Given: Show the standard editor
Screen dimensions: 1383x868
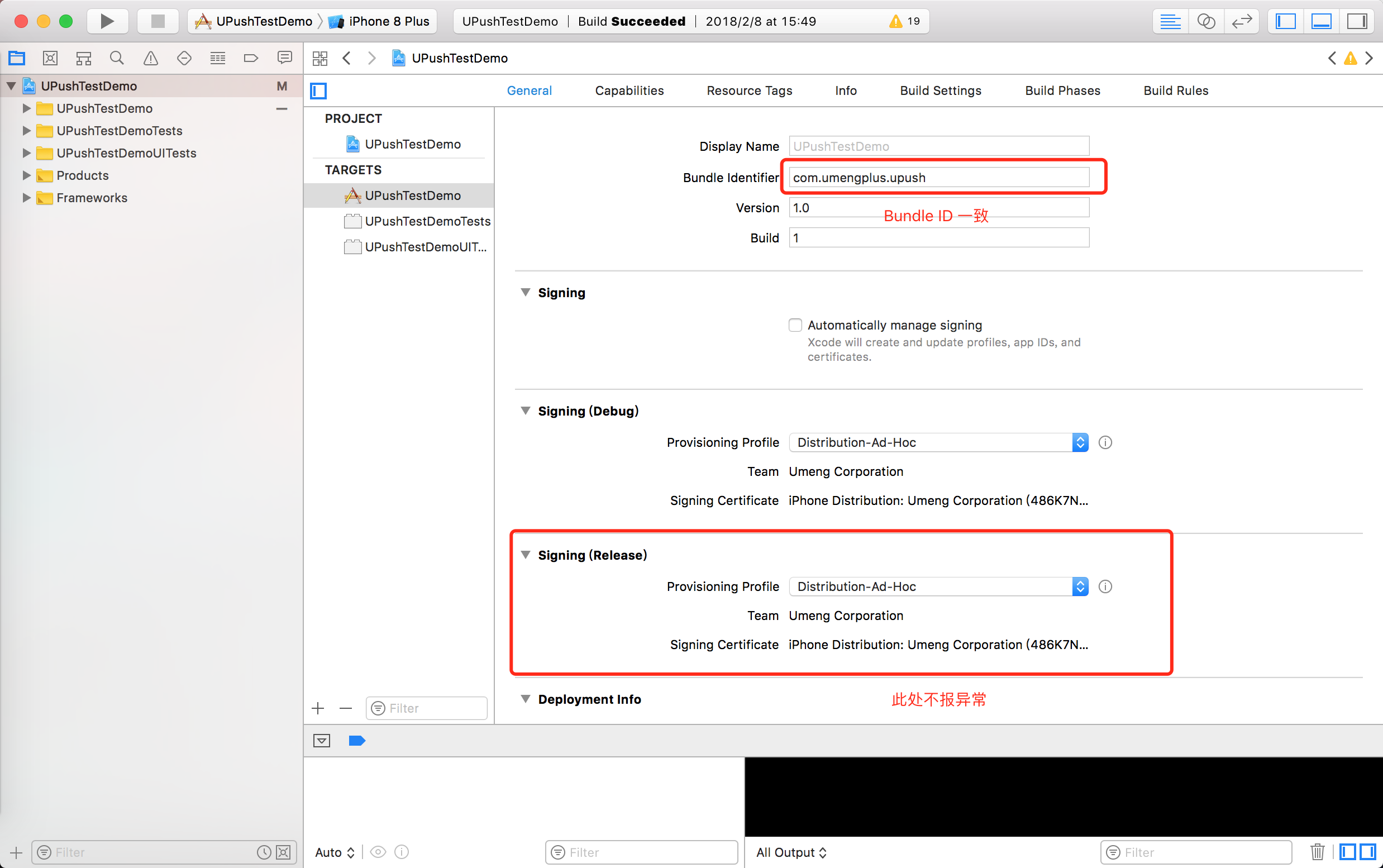Looking at the screenshot, I should pyautogui.click(x=1170, y=21).
